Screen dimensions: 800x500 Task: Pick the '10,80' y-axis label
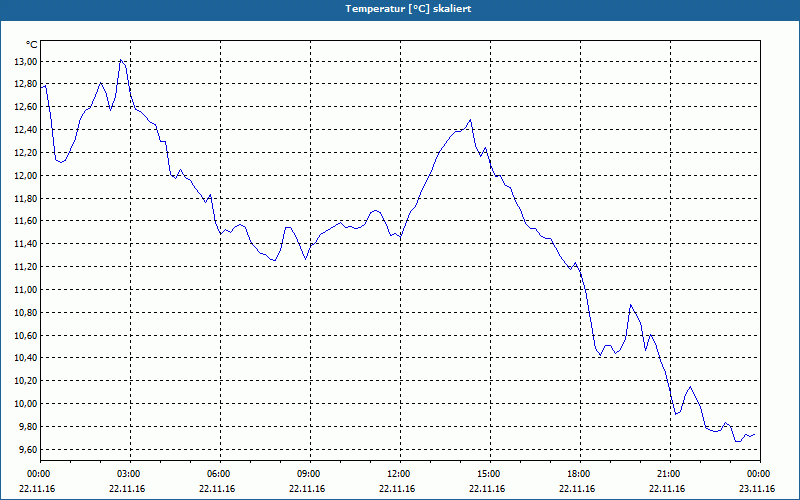[x=27, y=313]
